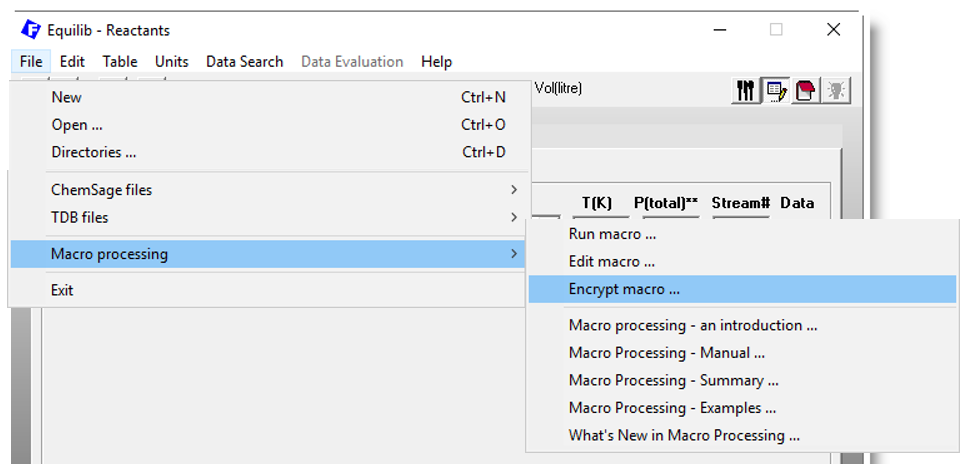This screenshot has width=966, height=464.
Task: Click the Equilib app logo icon
Action: click(x=30, y=30)
